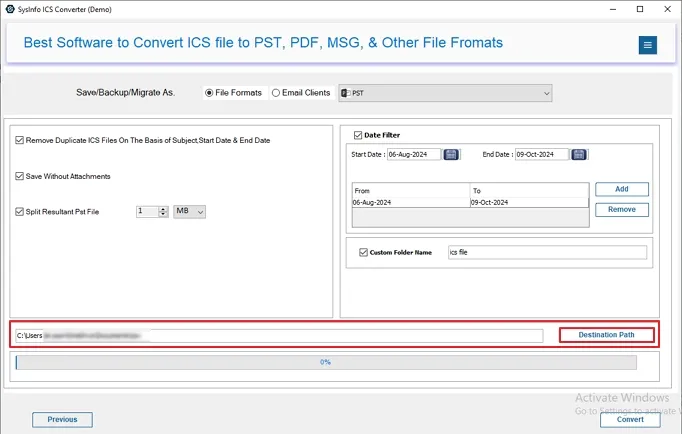Viewport: 682px width, 434px height.
Task: Increase split size stepper value
Action: click(163, 209)
